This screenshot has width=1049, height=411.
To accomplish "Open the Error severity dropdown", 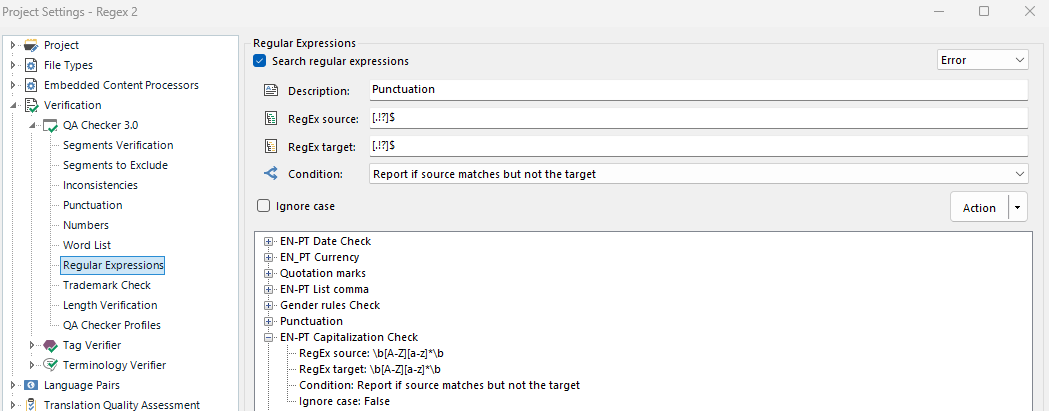I will (x=982, y=61).
